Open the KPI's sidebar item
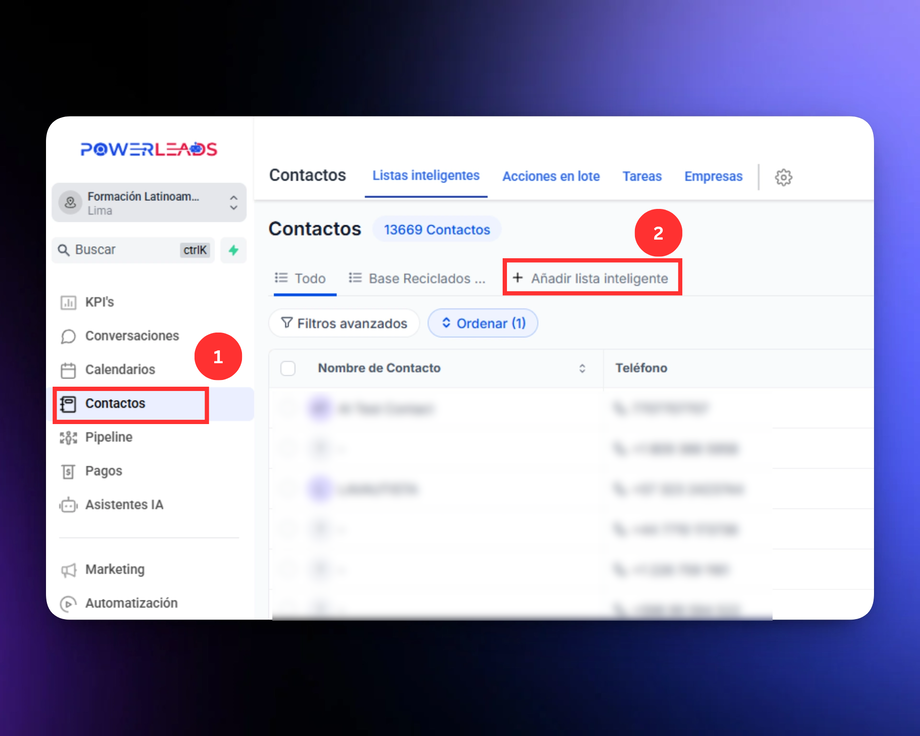Image resolution: width=920 pixels, height=736 pixels. tap(149, 302)
